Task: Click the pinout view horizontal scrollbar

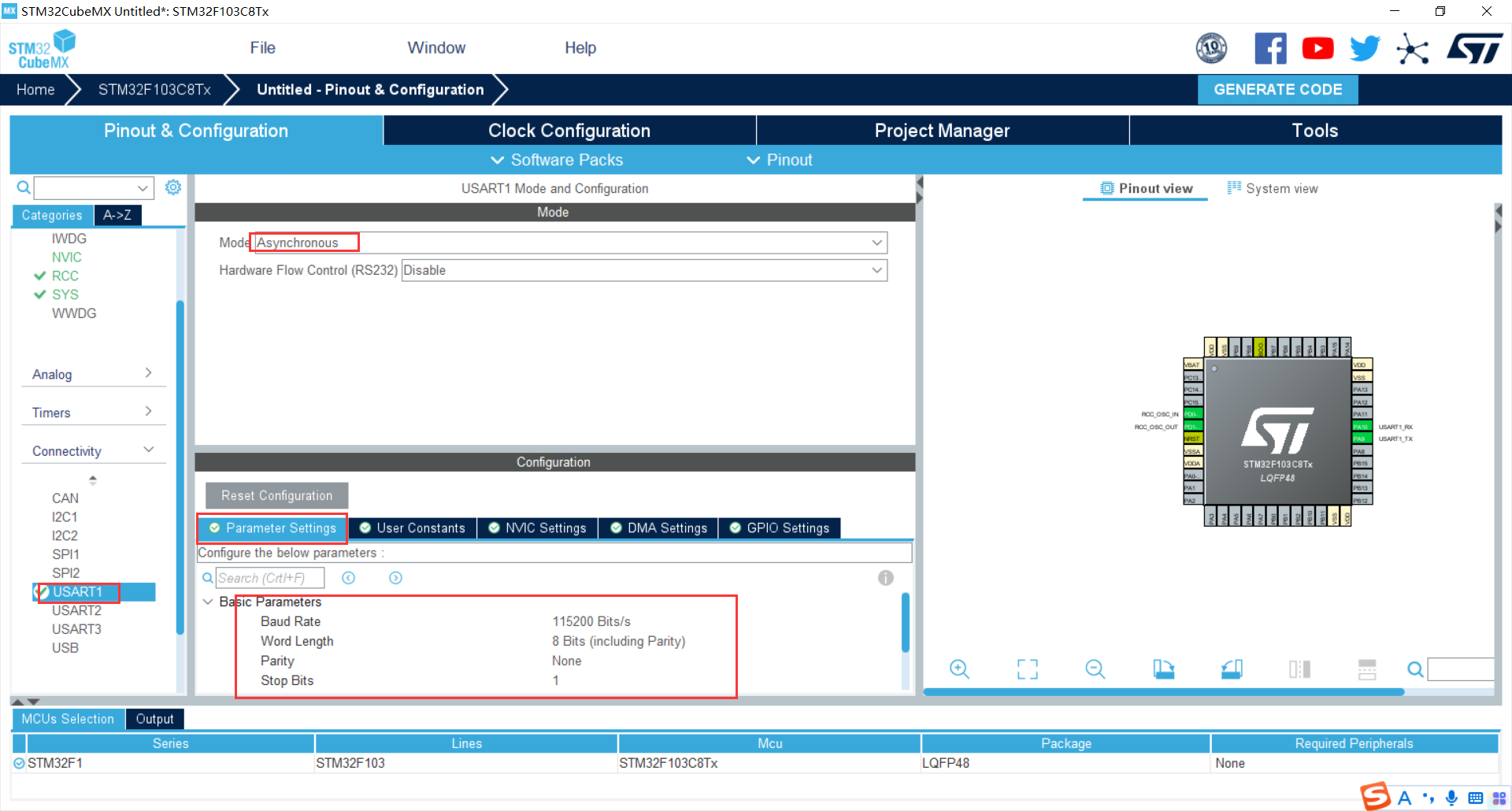Action: pyautogui.click(x=1163, y=692)
